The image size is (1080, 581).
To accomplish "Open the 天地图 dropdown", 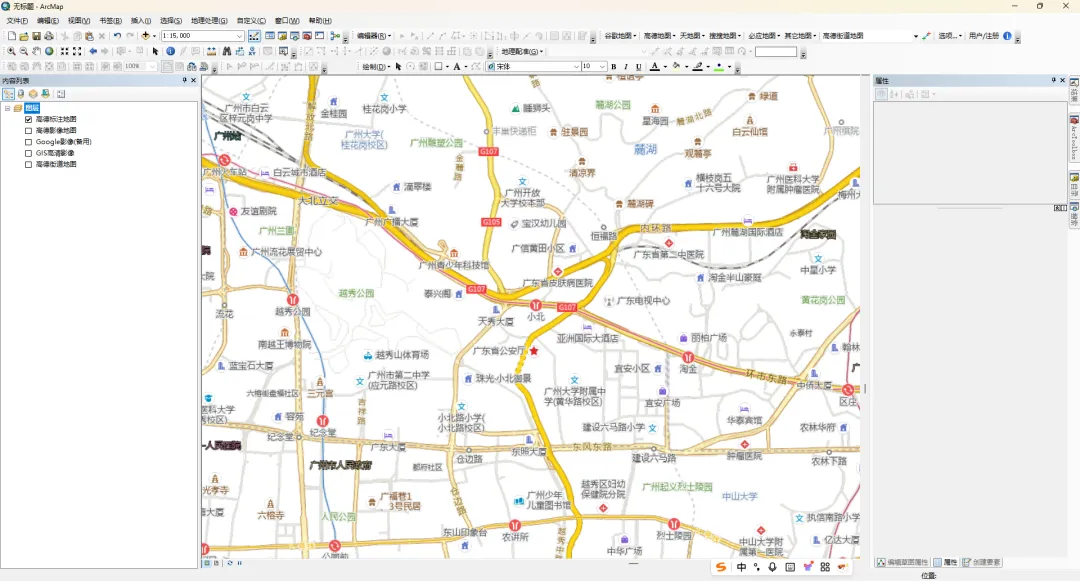I will (692, 36).
